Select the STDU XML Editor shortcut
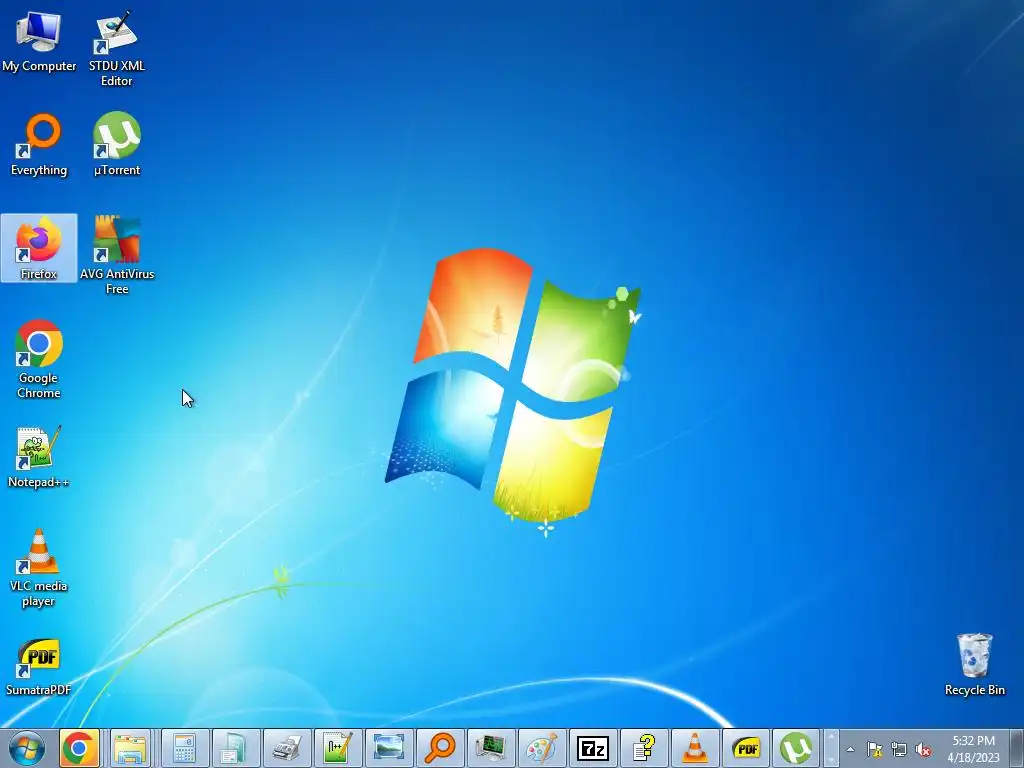This screenshot has height=768, width=1024. pos(117,47)
